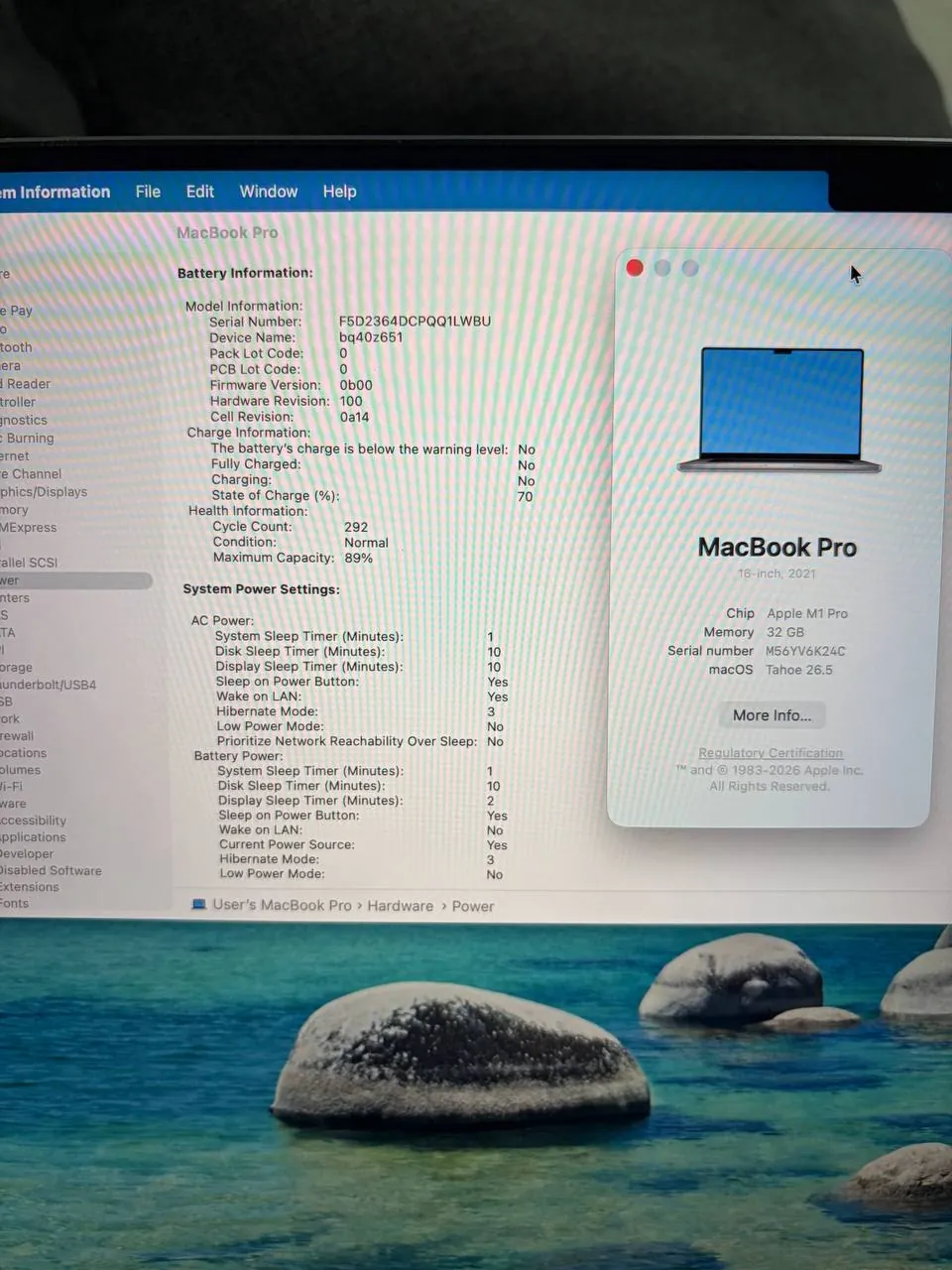Click Cell Revision value 0a14
The image size is (952, 1270).
pyautogui.click(x=354, y=417)
